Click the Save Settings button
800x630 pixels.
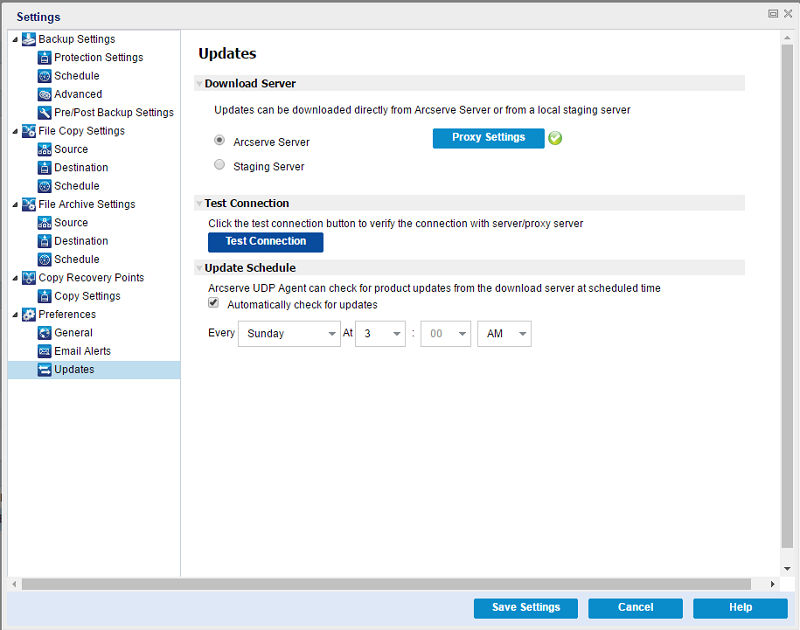coord(526,608)
